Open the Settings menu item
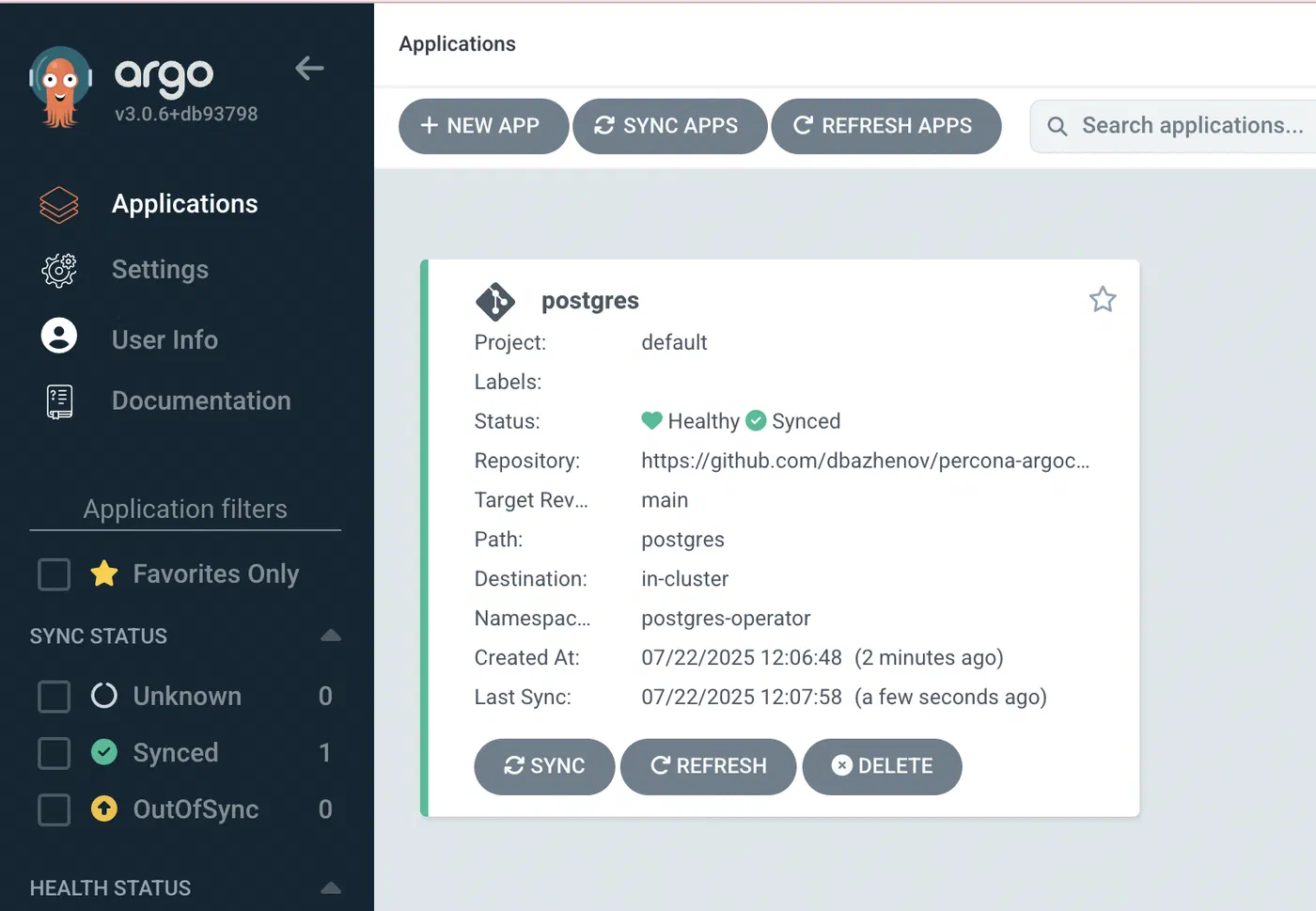The image size is (1316, 911). click(160, 270)
